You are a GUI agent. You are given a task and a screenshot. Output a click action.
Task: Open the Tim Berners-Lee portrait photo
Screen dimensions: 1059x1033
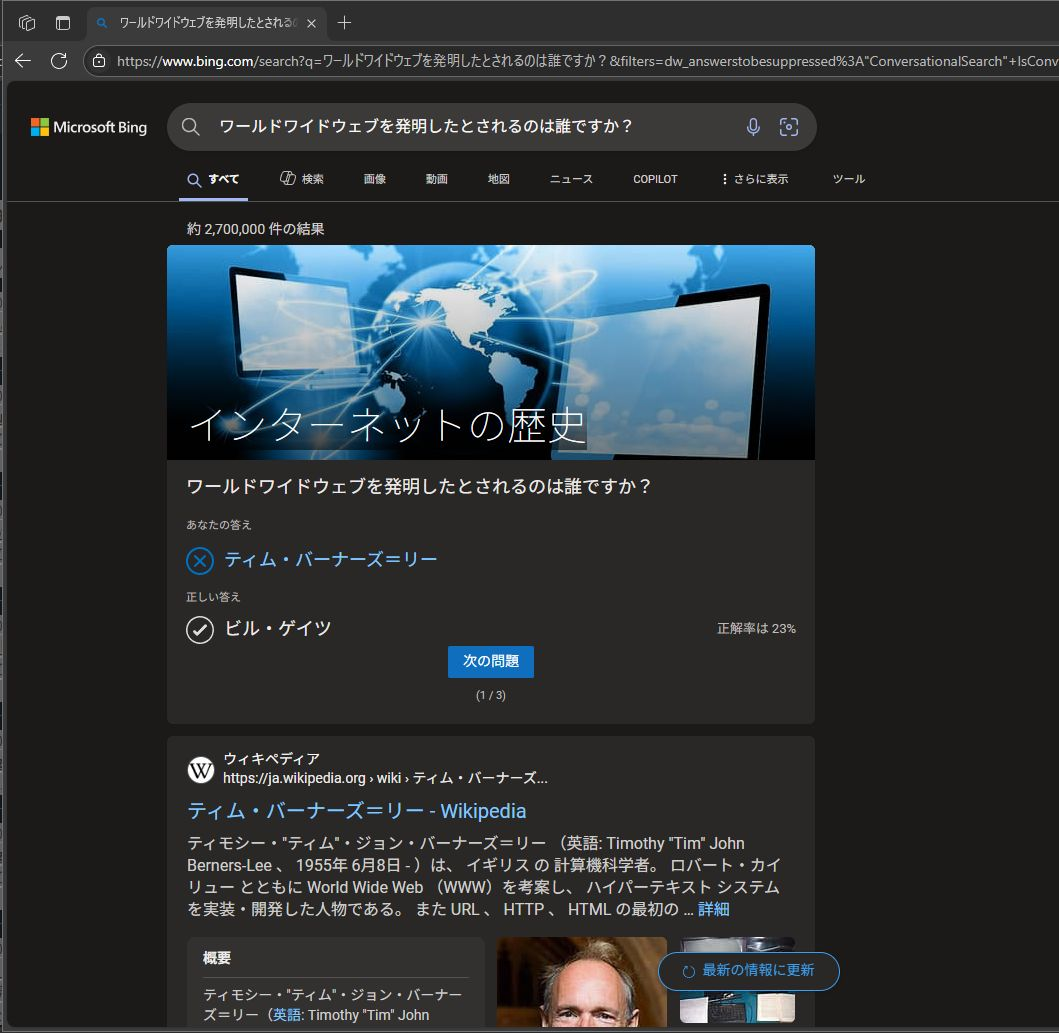(582, 982)
